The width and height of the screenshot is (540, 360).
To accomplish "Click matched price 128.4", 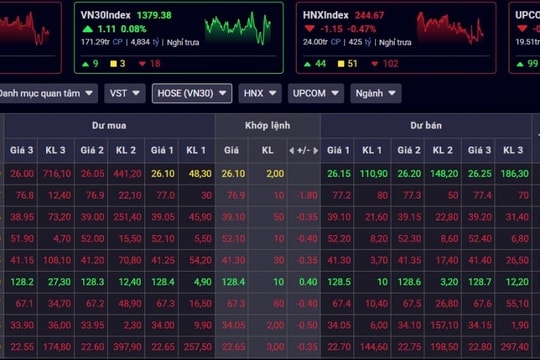I will click(233, 282).
